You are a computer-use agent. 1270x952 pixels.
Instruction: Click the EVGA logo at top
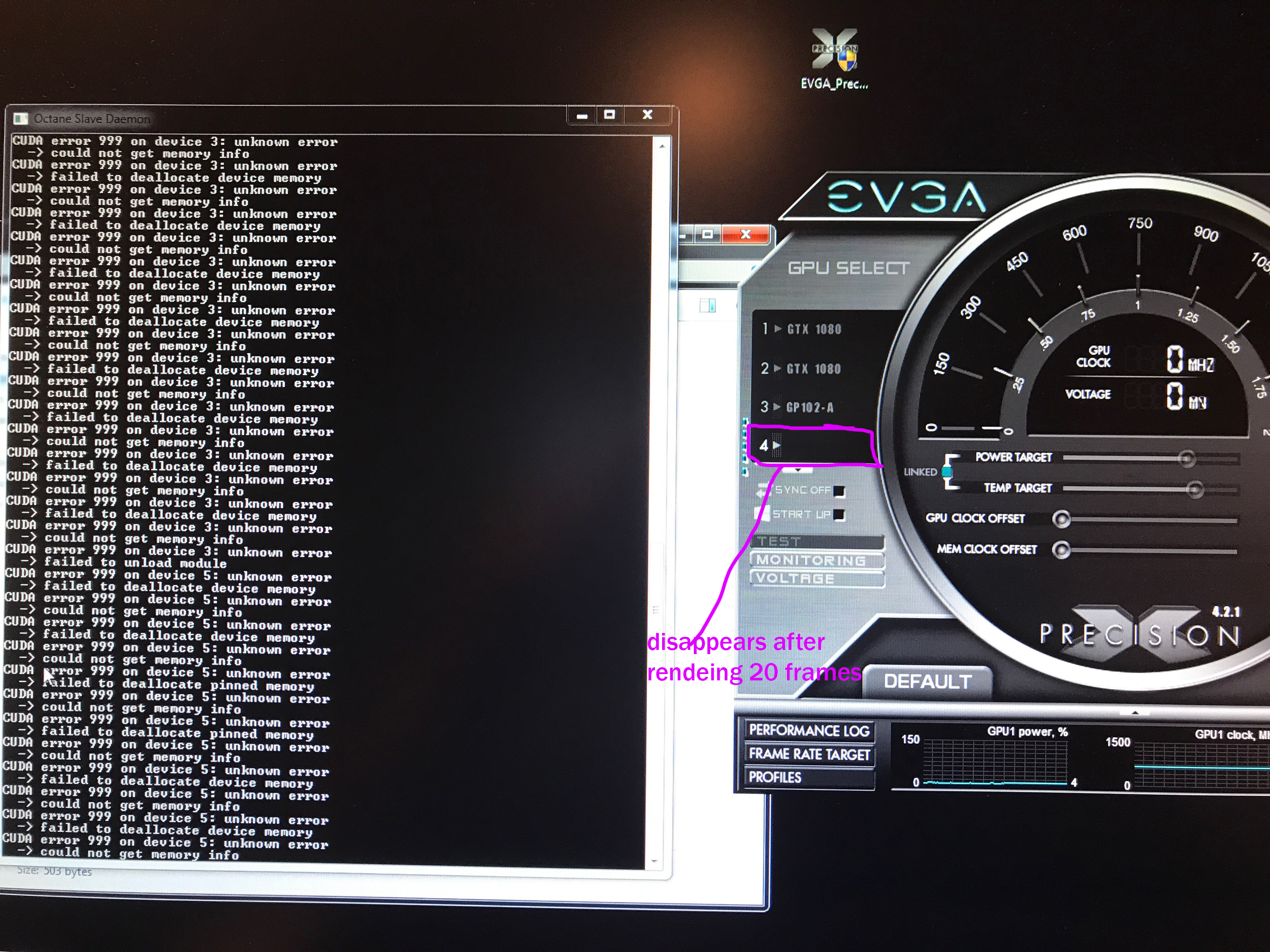[x=907, y=196]
